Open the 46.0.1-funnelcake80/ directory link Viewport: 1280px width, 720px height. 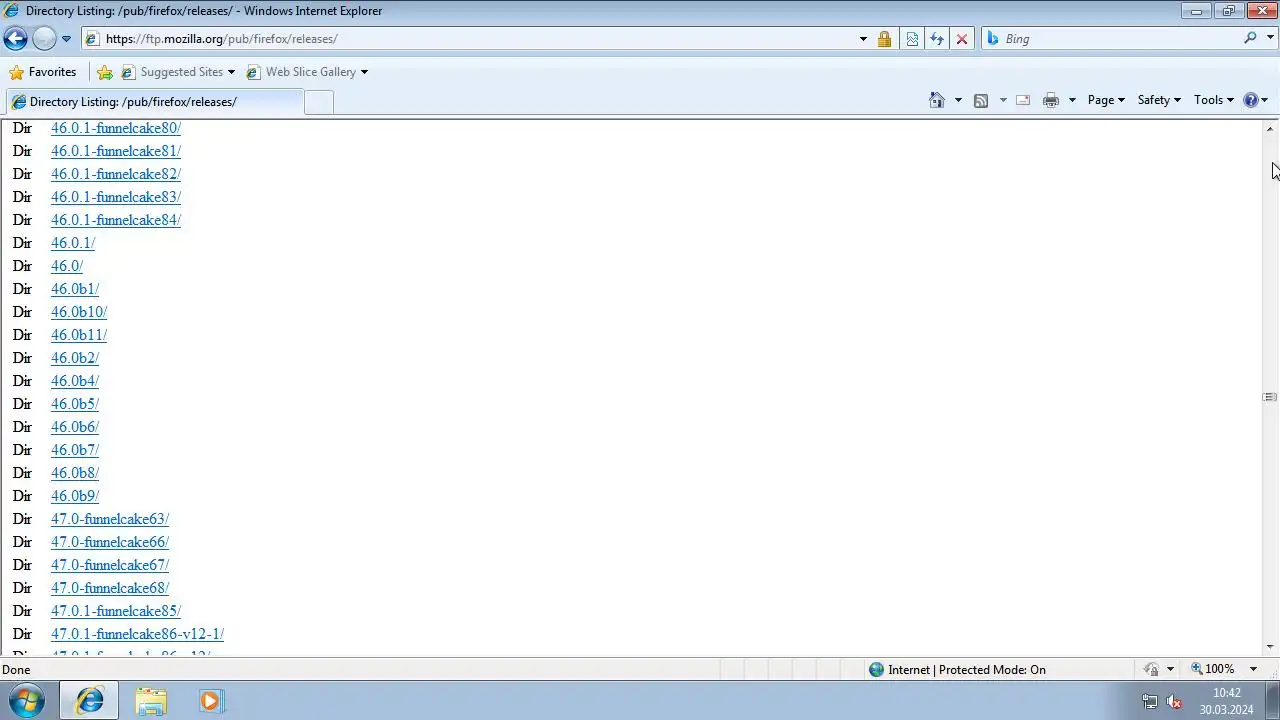pos(116,128)
